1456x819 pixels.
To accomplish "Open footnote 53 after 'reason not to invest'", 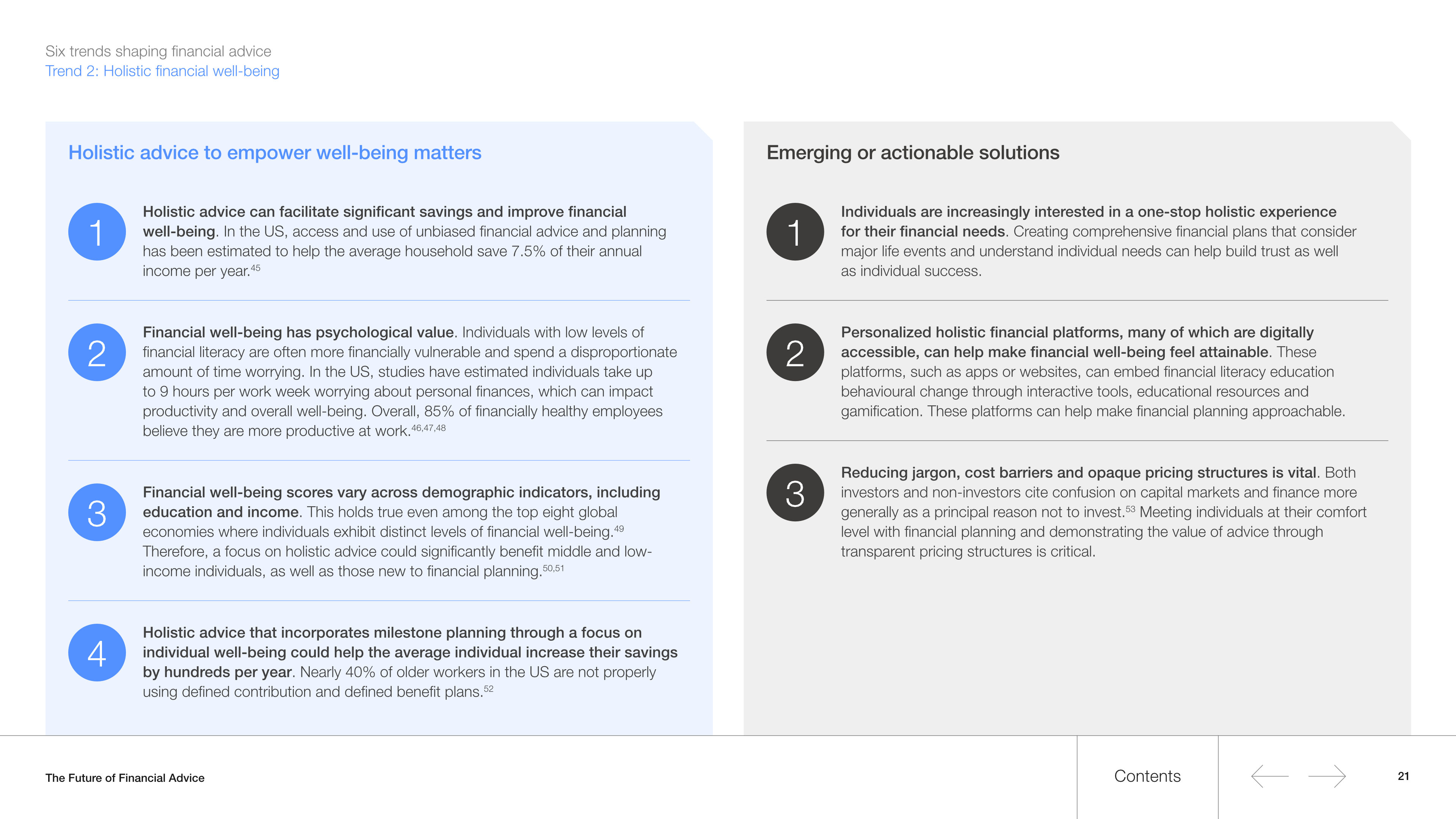I will tap(1130, 509).
